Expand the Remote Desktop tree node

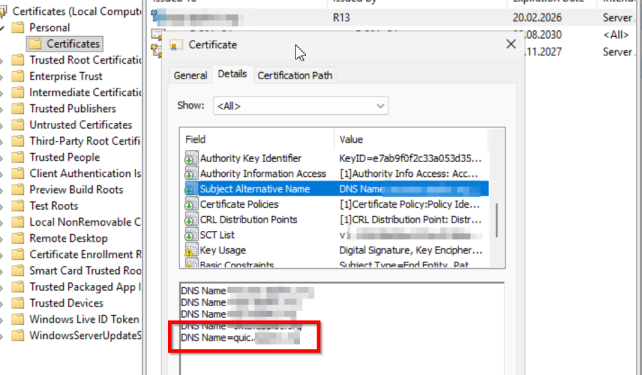pyautogui.click(x=2, y=239)
